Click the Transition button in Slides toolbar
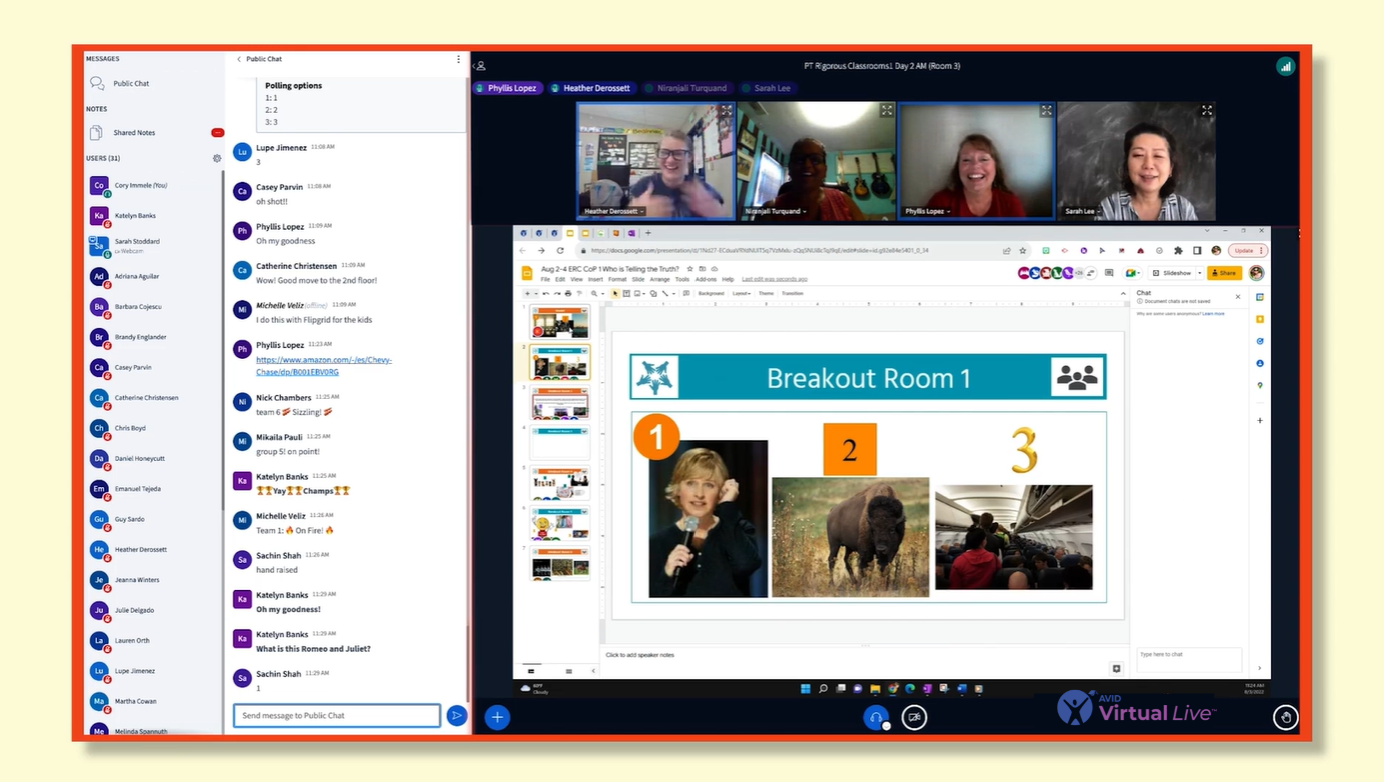 point(793,293)
